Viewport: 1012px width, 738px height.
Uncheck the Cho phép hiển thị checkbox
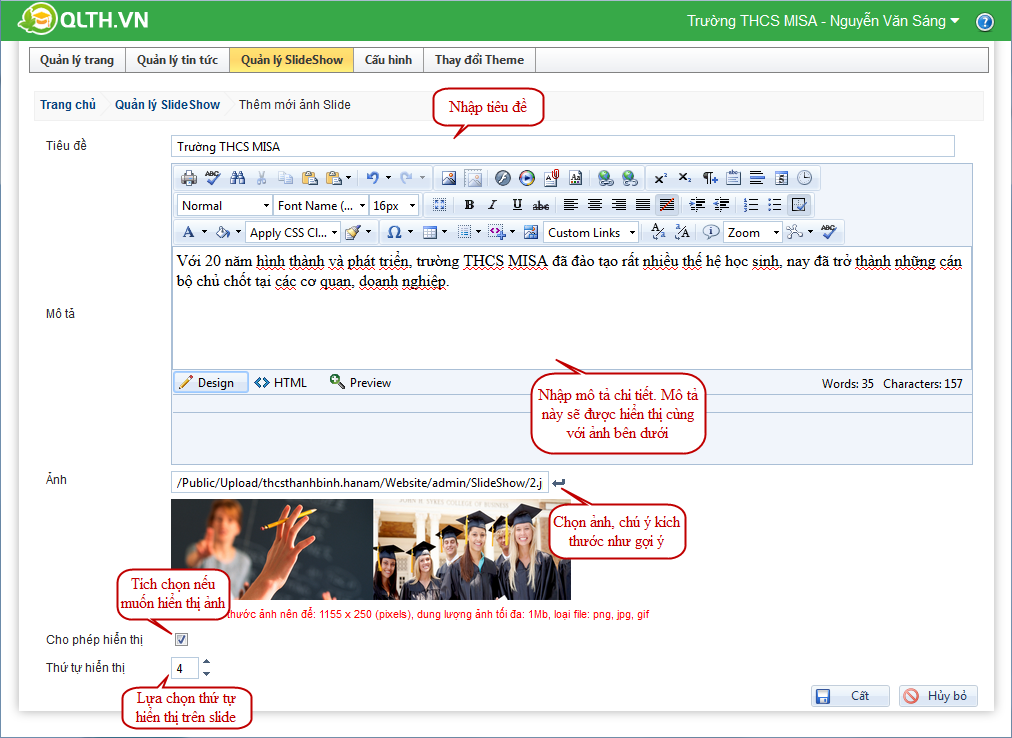[181, 640]
